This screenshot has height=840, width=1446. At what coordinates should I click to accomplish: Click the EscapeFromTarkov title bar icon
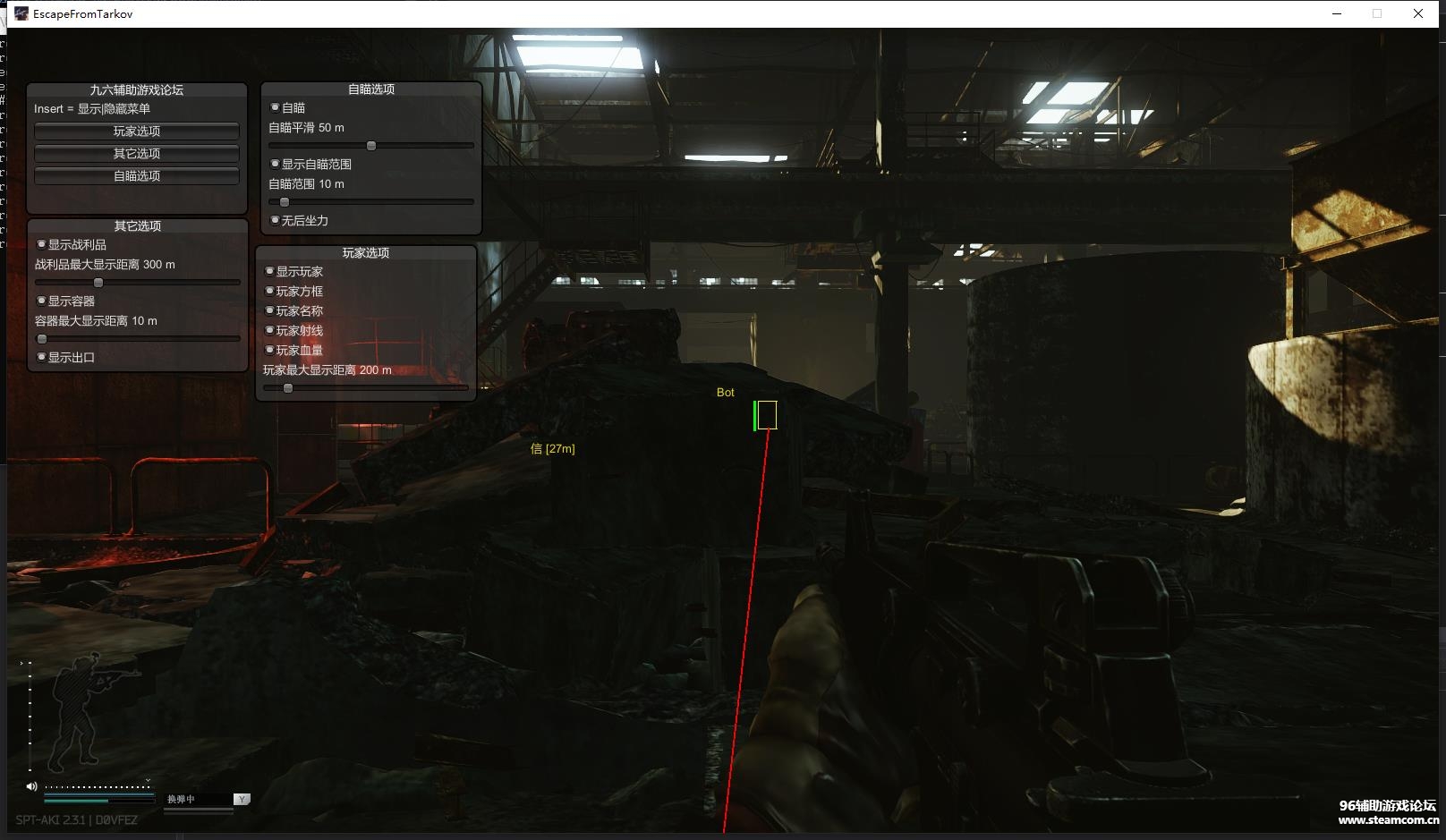click(21, 13)
